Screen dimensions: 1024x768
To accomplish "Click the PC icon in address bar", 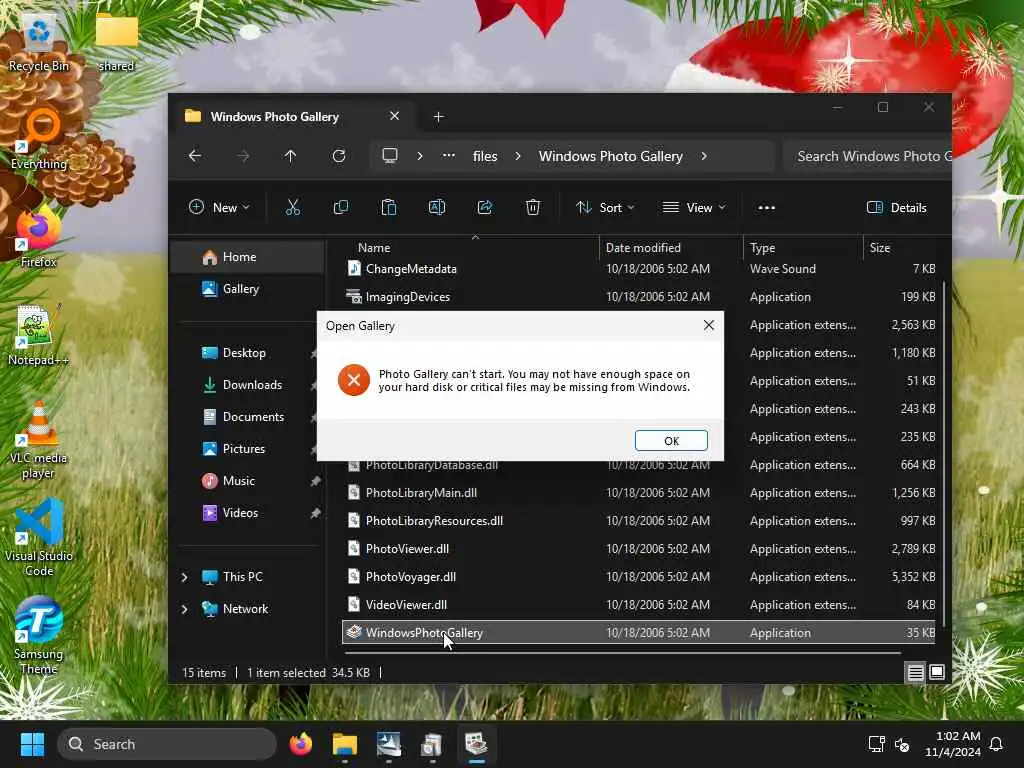I will pos(390,156).
